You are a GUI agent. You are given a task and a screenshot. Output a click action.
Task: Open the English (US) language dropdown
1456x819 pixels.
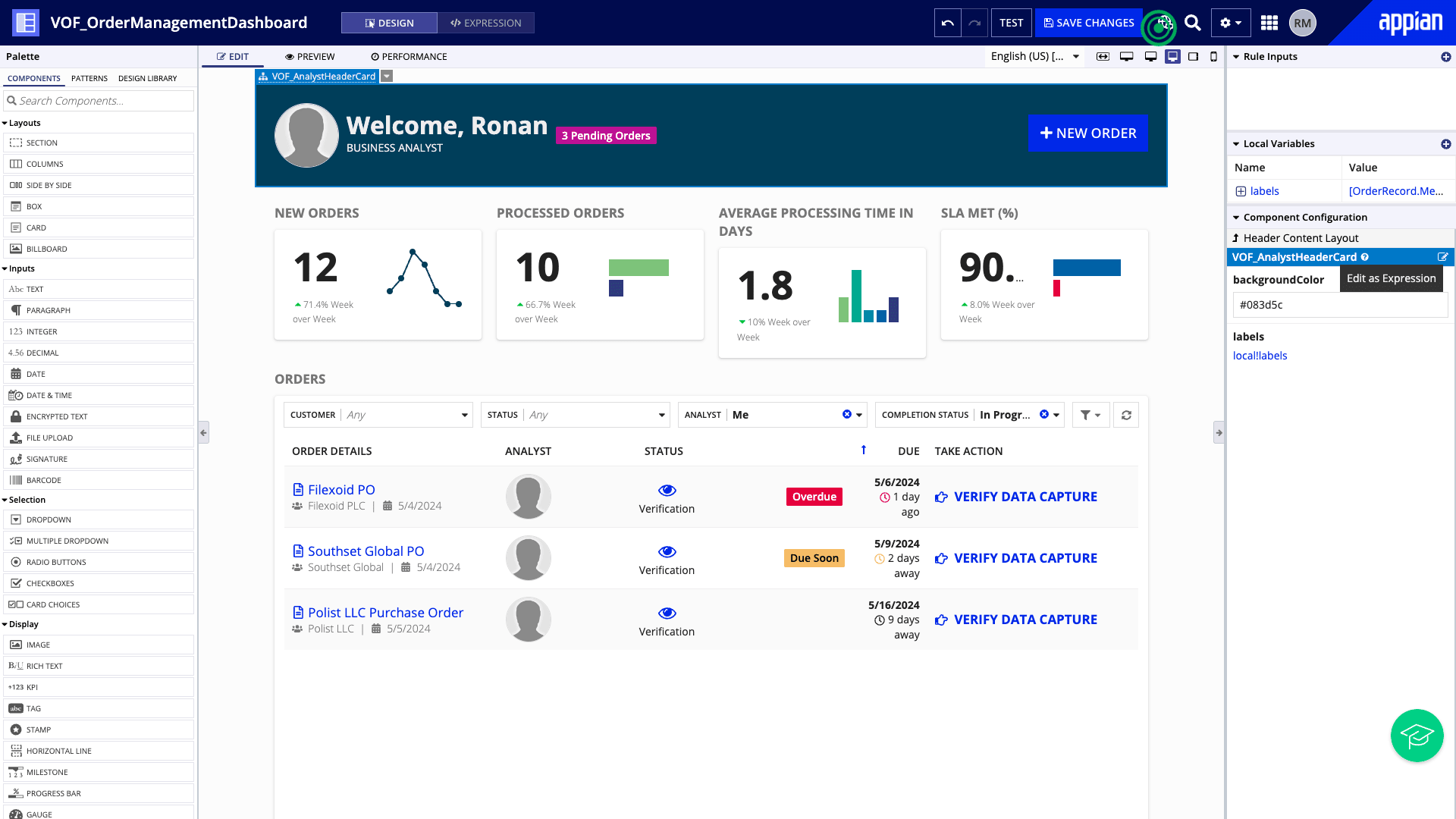[1035, 56]
